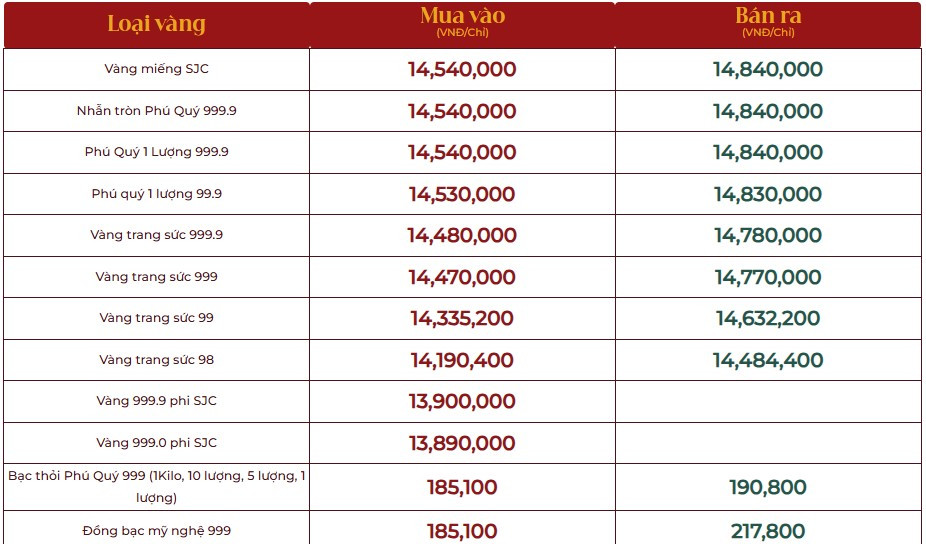Click the 14,780,000 sell price
926x544 pixels.
[768, 236]
